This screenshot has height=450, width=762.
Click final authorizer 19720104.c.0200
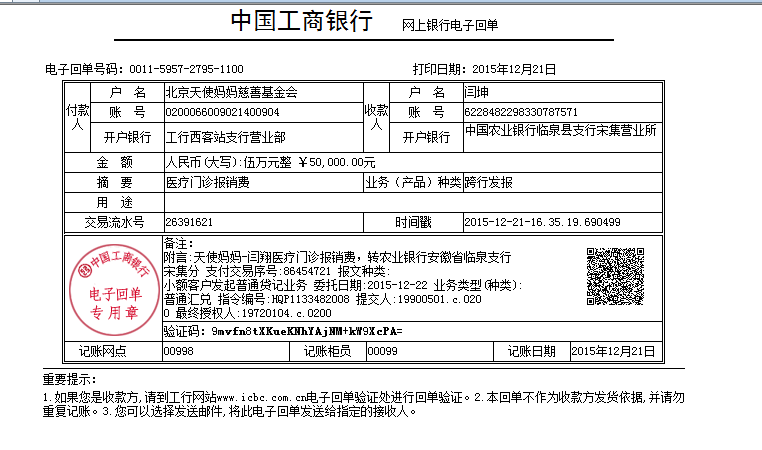287,313
